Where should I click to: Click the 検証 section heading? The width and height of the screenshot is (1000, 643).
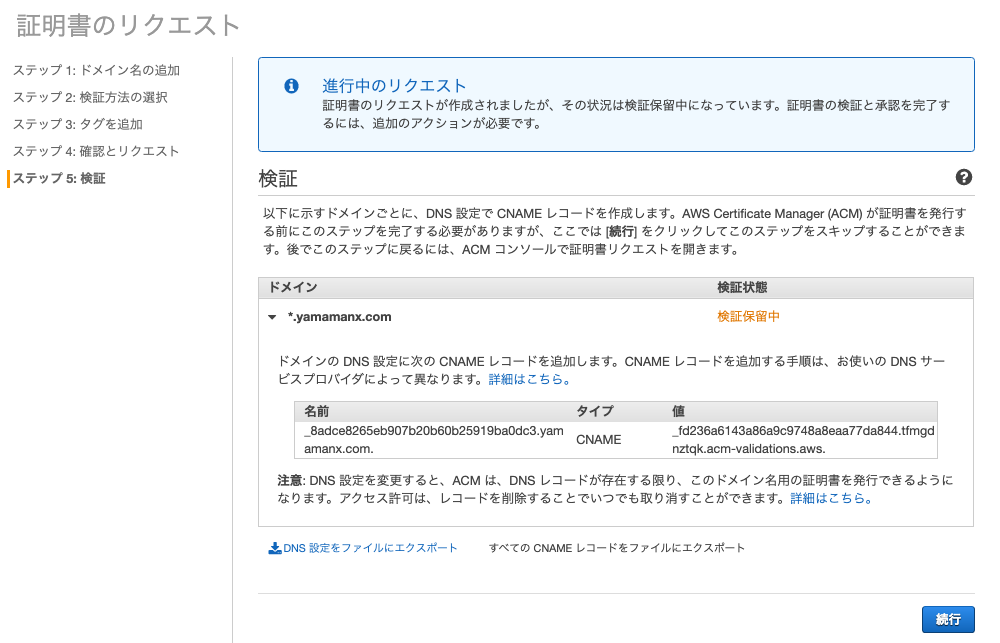[278, 179]
